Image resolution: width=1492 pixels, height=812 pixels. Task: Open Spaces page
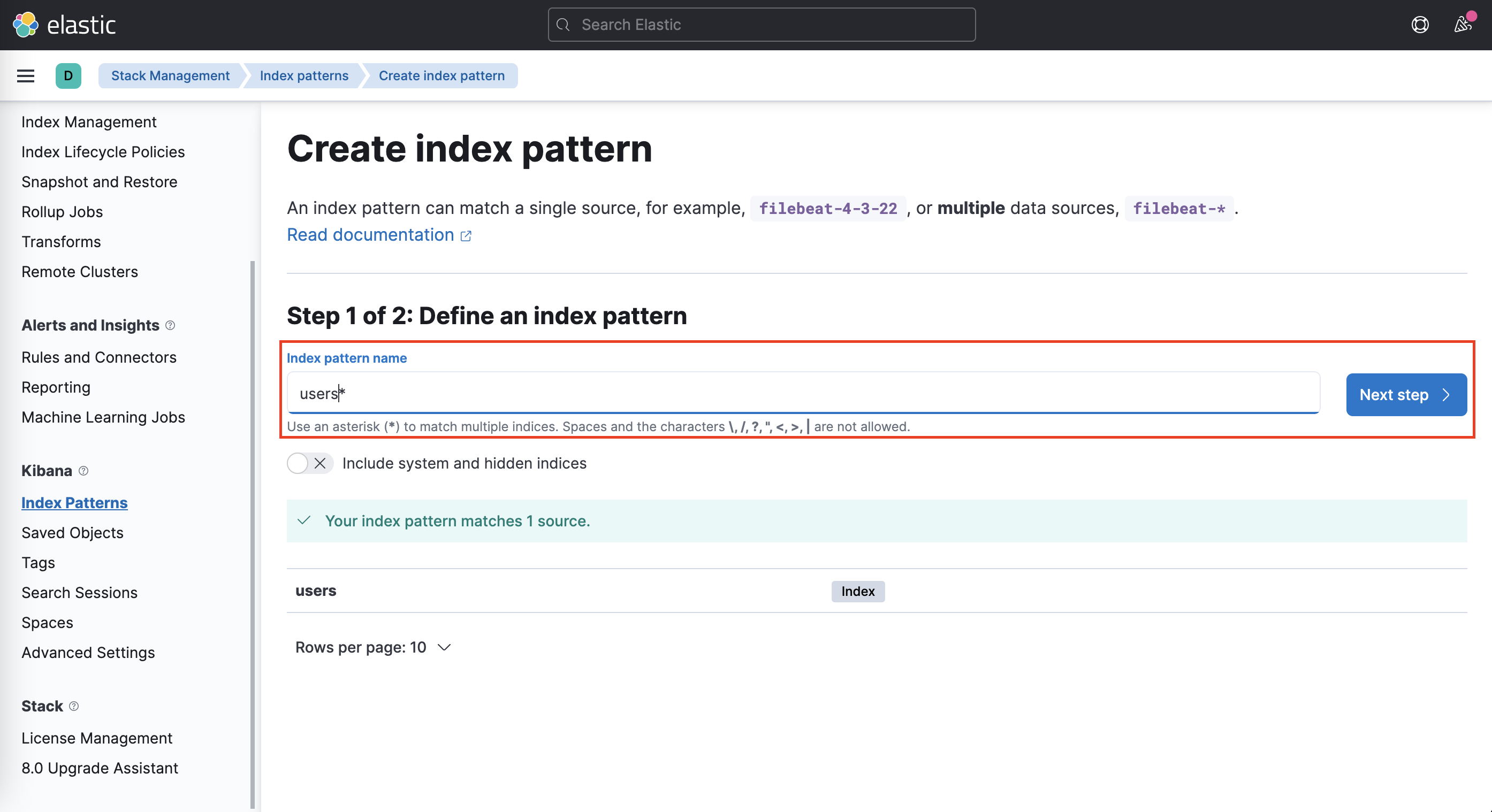[x=48, y=623]
